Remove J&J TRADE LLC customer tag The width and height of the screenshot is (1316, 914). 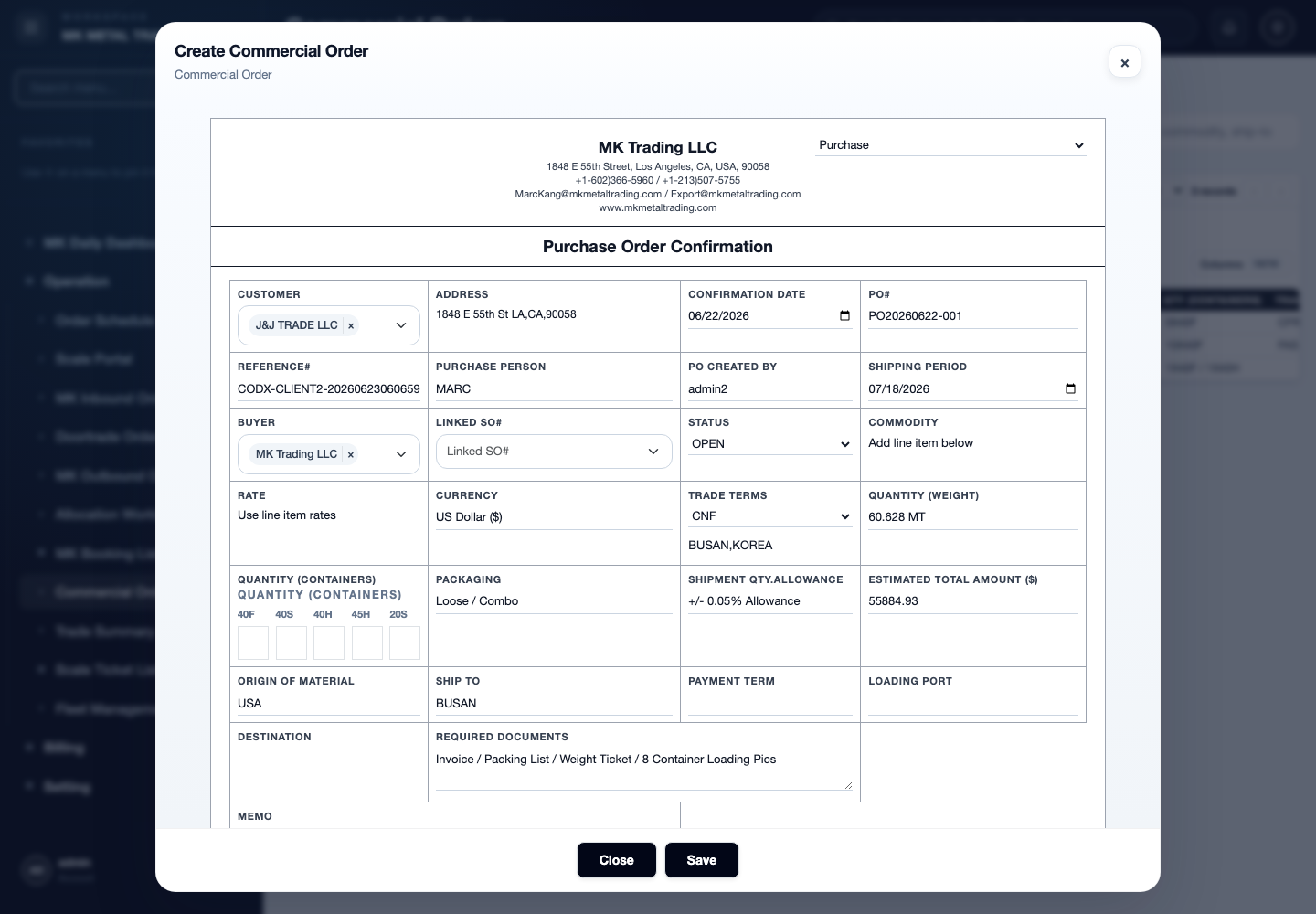351,325
